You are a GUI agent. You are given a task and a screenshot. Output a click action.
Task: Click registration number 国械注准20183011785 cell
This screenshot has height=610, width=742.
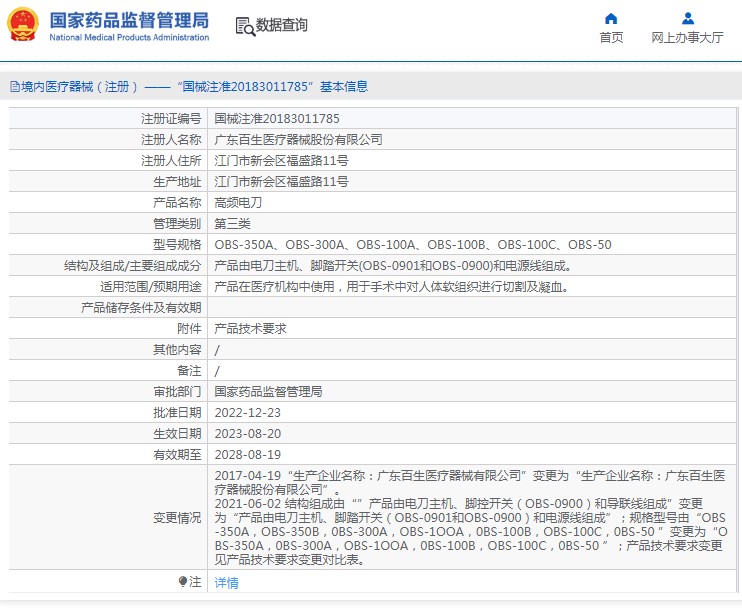coord(472,118)
